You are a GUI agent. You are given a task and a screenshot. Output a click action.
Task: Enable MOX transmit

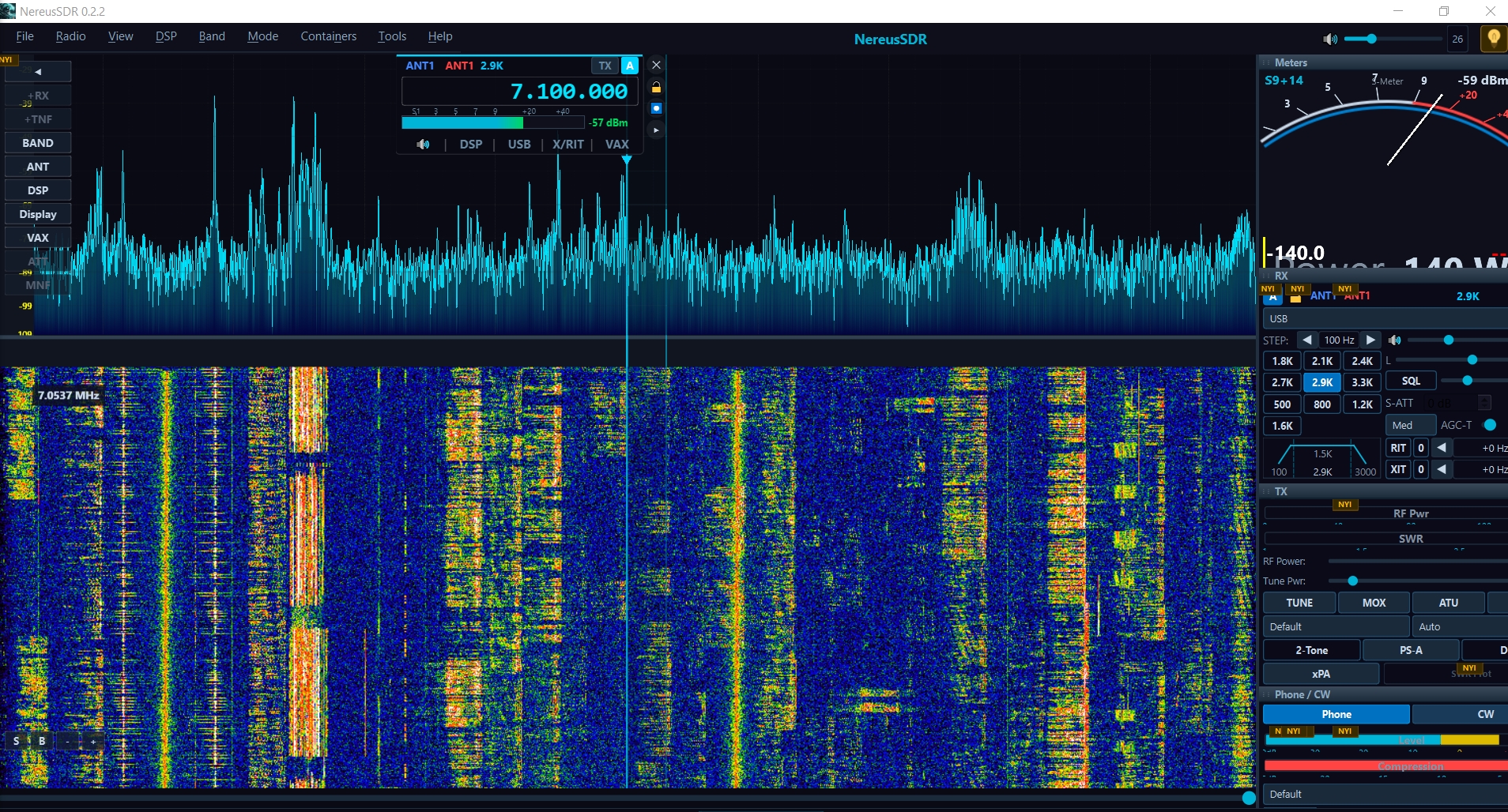coord(1374,603)
